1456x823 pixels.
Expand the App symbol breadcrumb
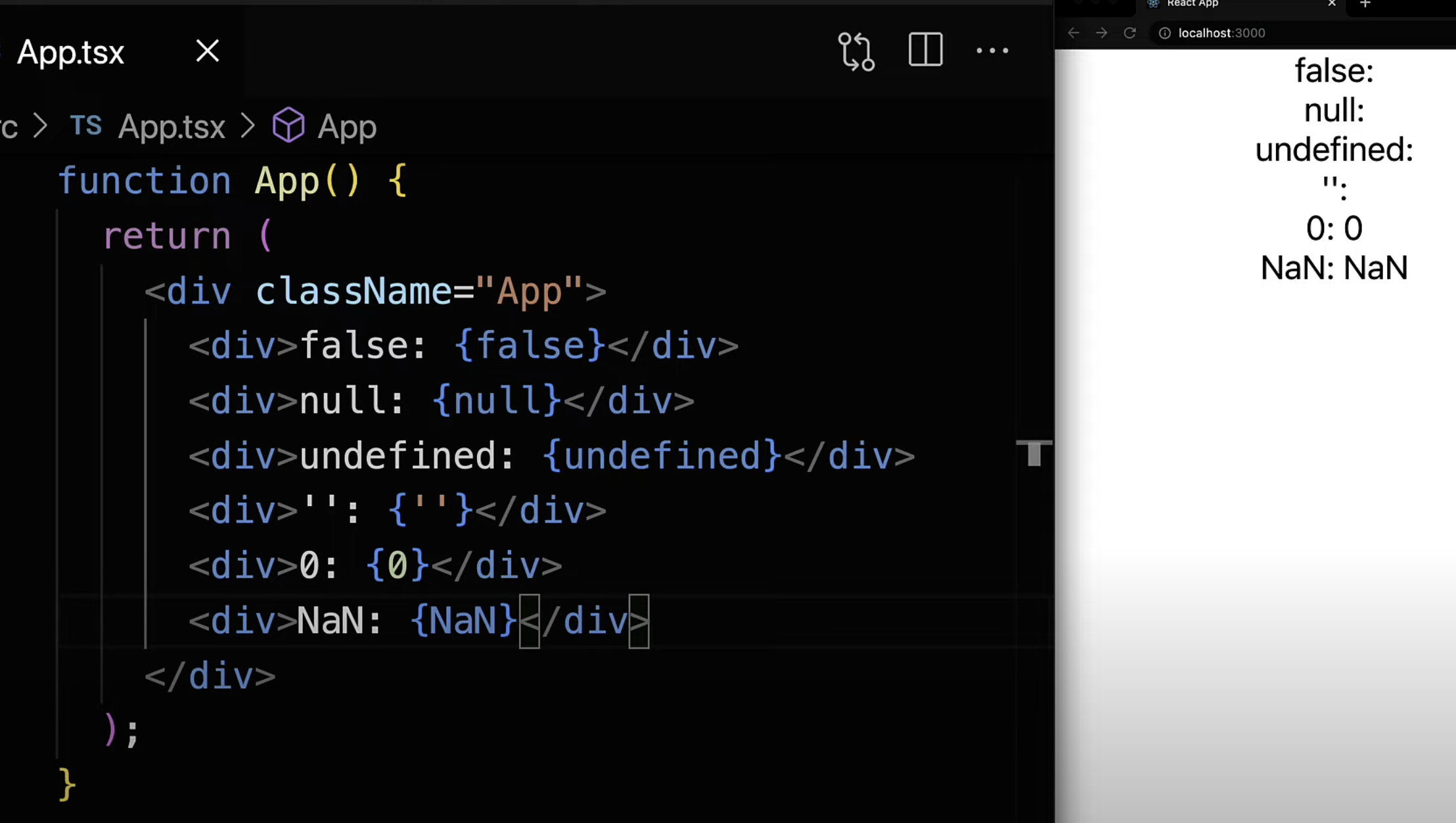click(x=346, y=127)
